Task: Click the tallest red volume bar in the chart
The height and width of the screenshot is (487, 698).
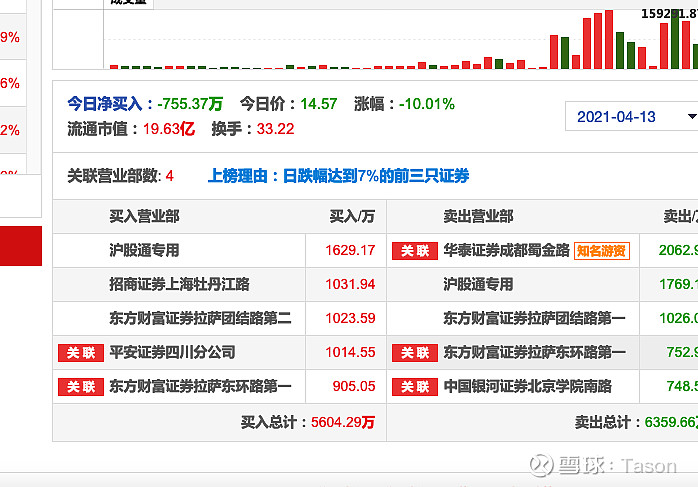Action: [609, 39]
